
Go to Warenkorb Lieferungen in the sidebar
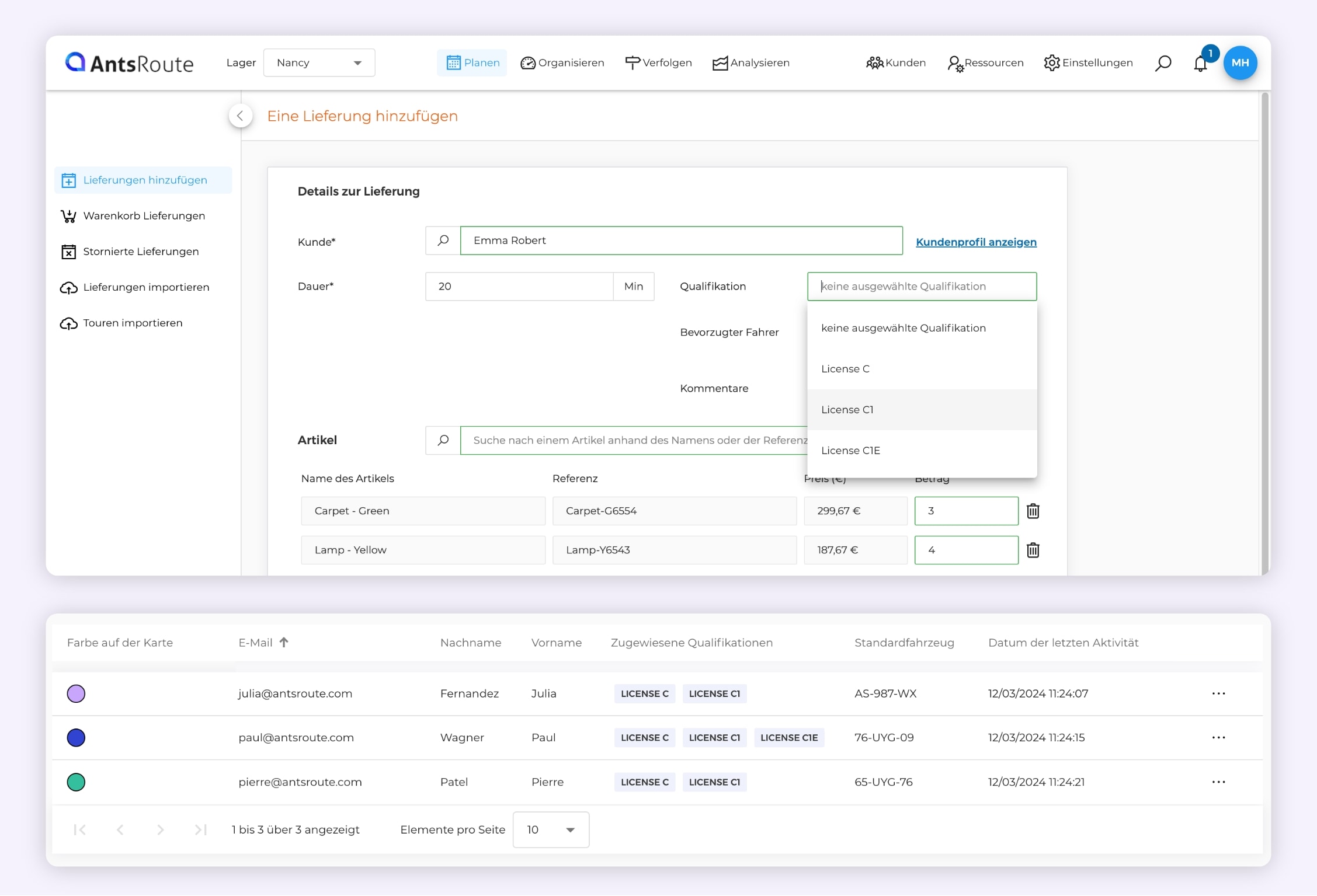(144, 216)
